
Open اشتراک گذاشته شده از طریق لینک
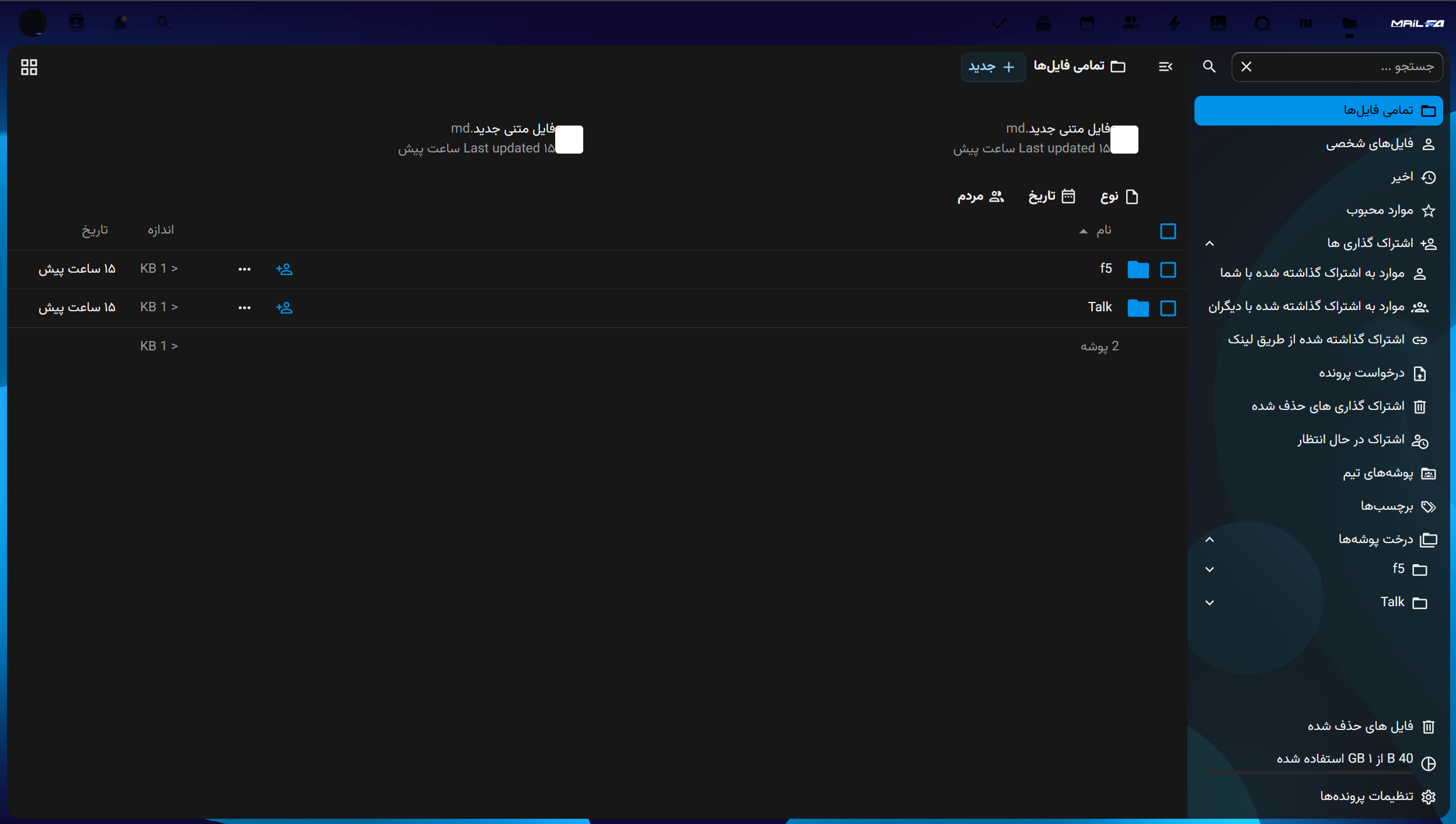click(1318, 340)
